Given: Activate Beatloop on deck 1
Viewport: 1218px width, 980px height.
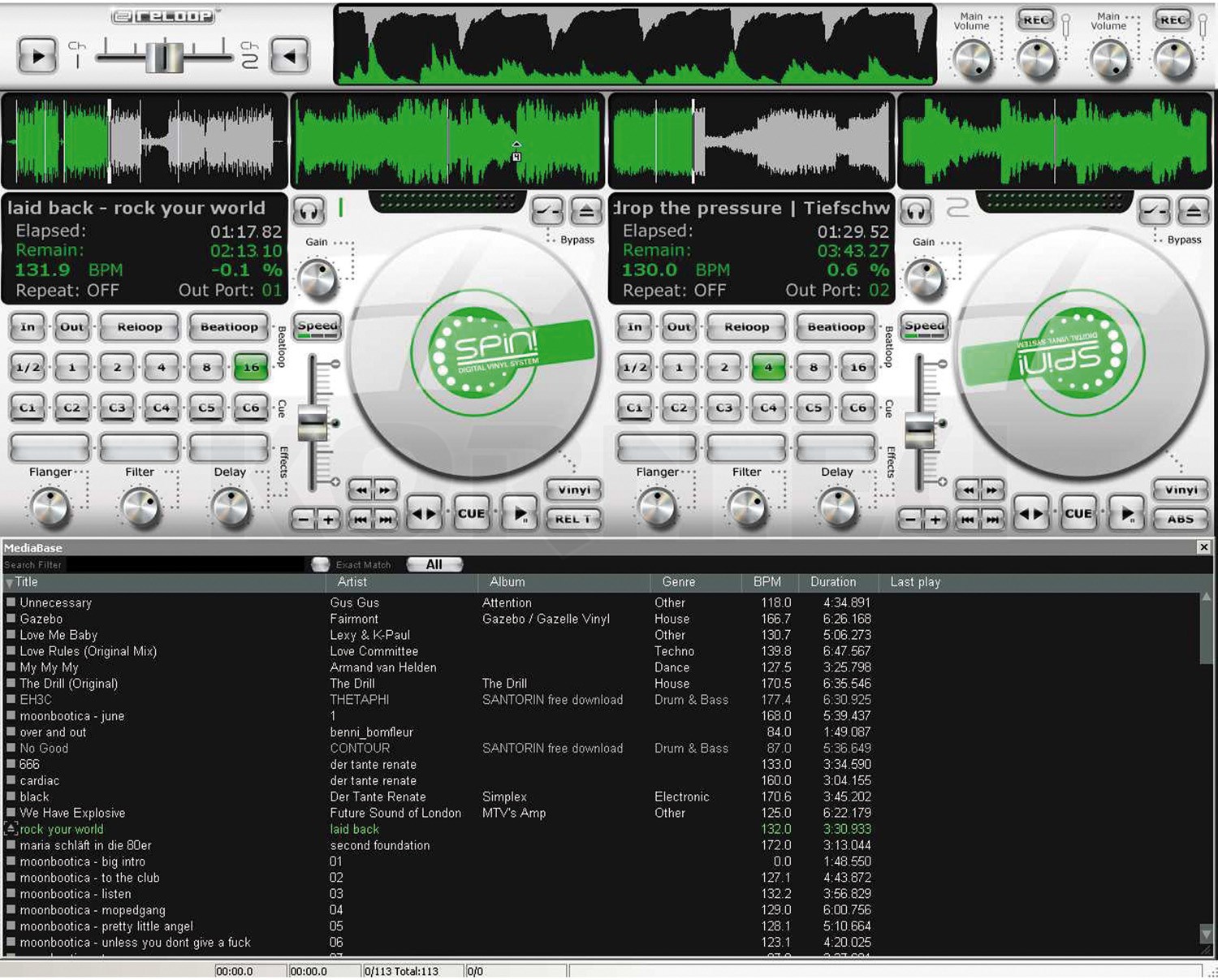Looking at the screenshot, I should click(229, 327).
